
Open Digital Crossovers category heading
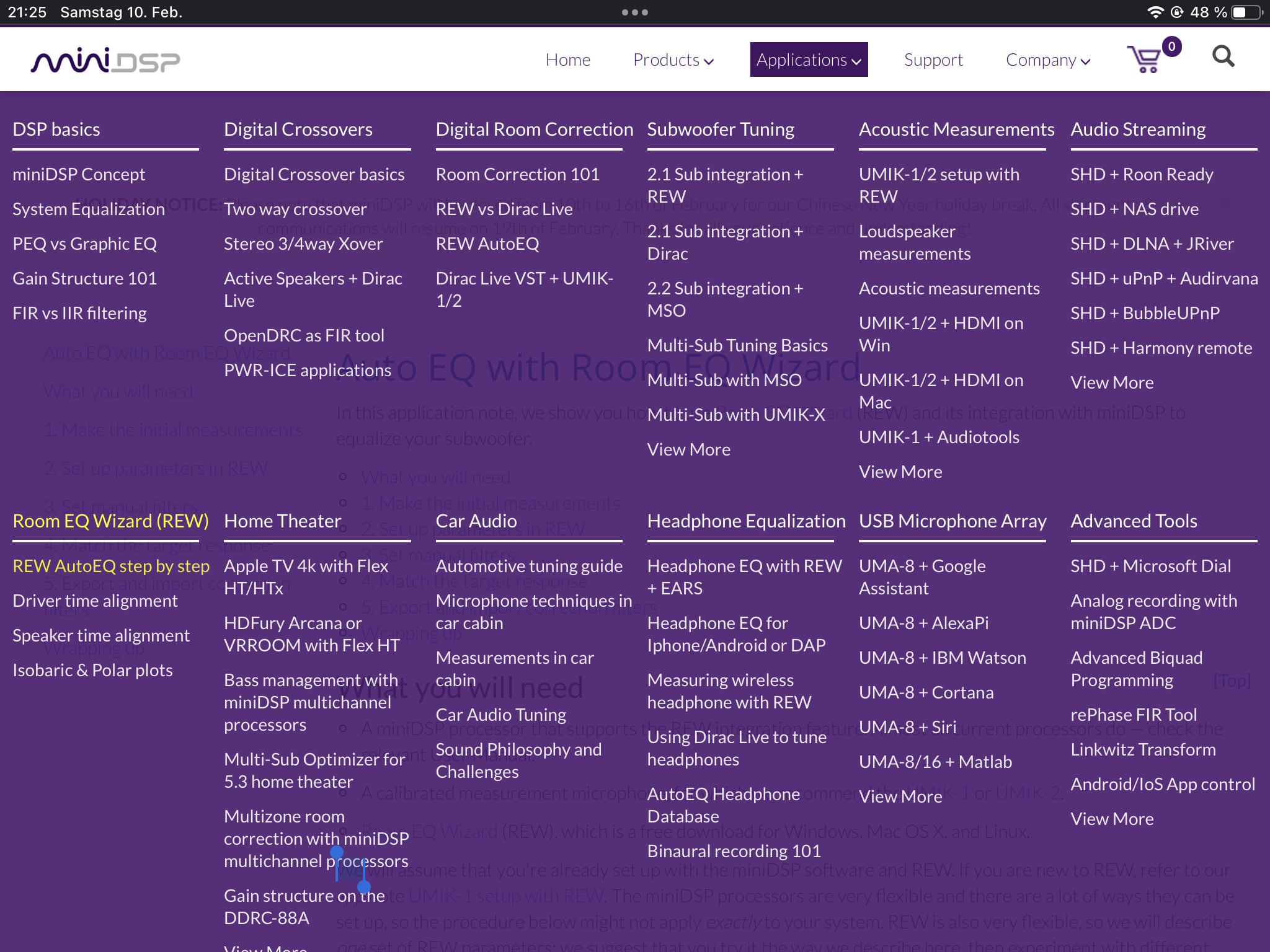click(x=298, y=129)
